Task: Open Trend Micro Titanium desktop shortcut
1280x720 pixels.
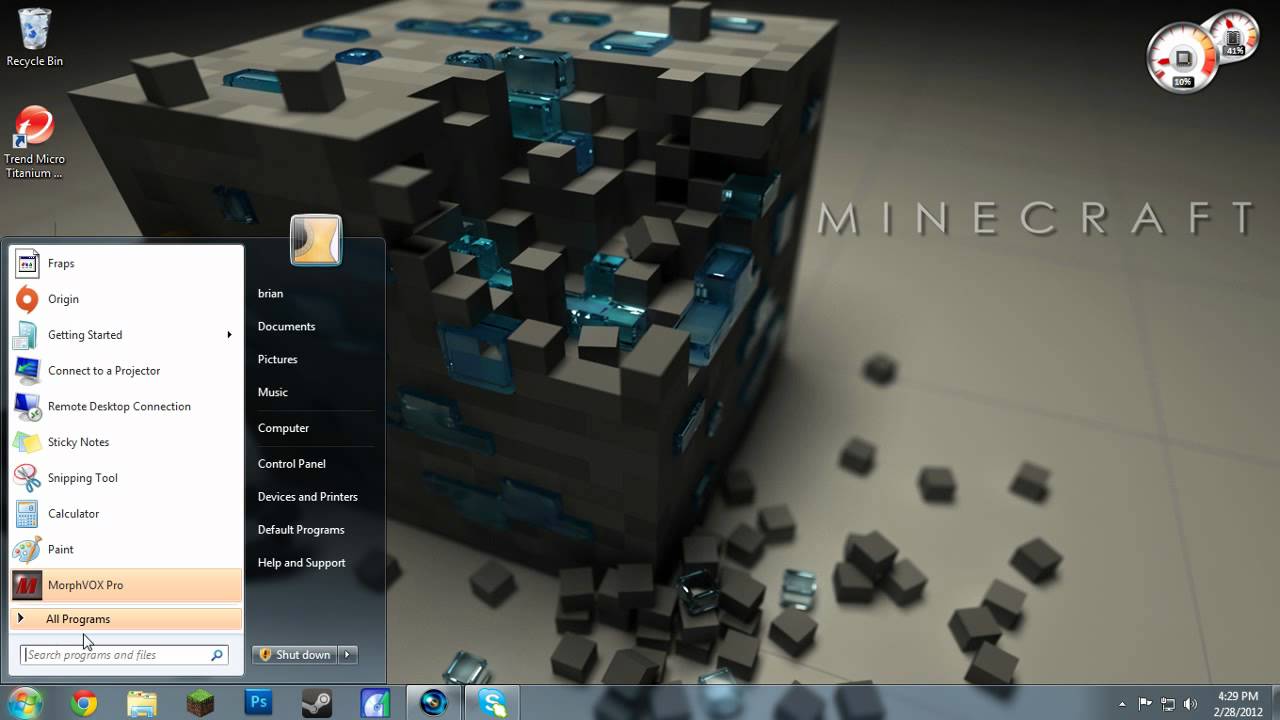Action: (x=34, y=143)
